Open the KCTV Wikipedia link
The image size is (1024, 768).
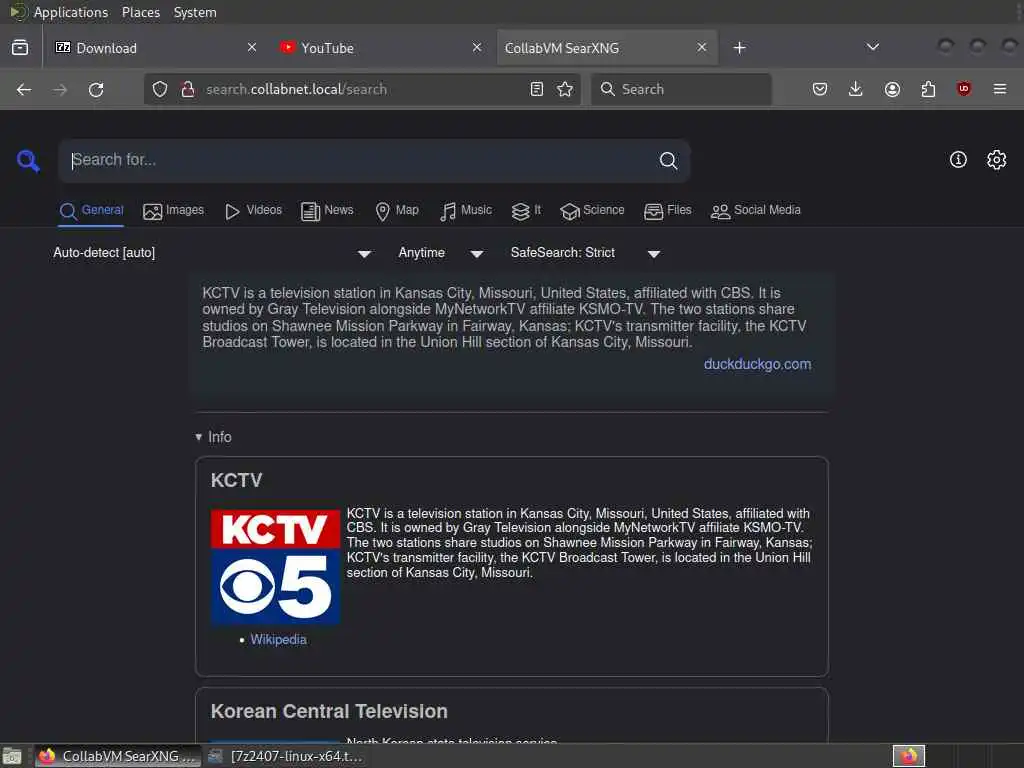click(x=278, y=639)
